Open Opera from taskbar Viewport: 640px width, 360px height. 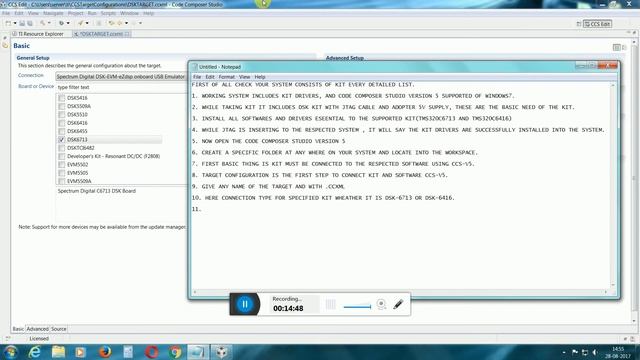(x=152, y=352)
